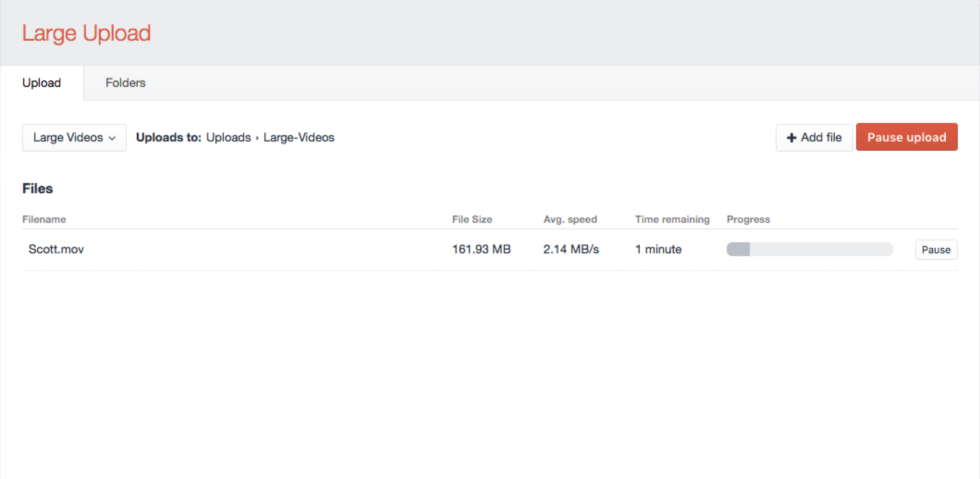This screenshot has height=479, width=980.
Task: Select the Upload tab
Action: pyautogui.click(x=42, y=83)
